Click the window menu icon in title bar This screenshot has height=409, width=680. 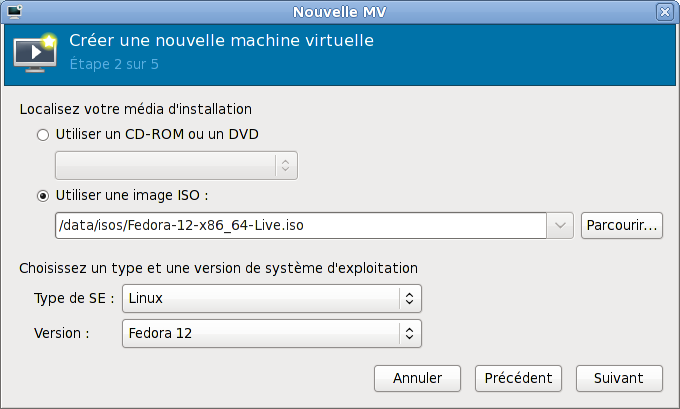click(x=13, y=12)
